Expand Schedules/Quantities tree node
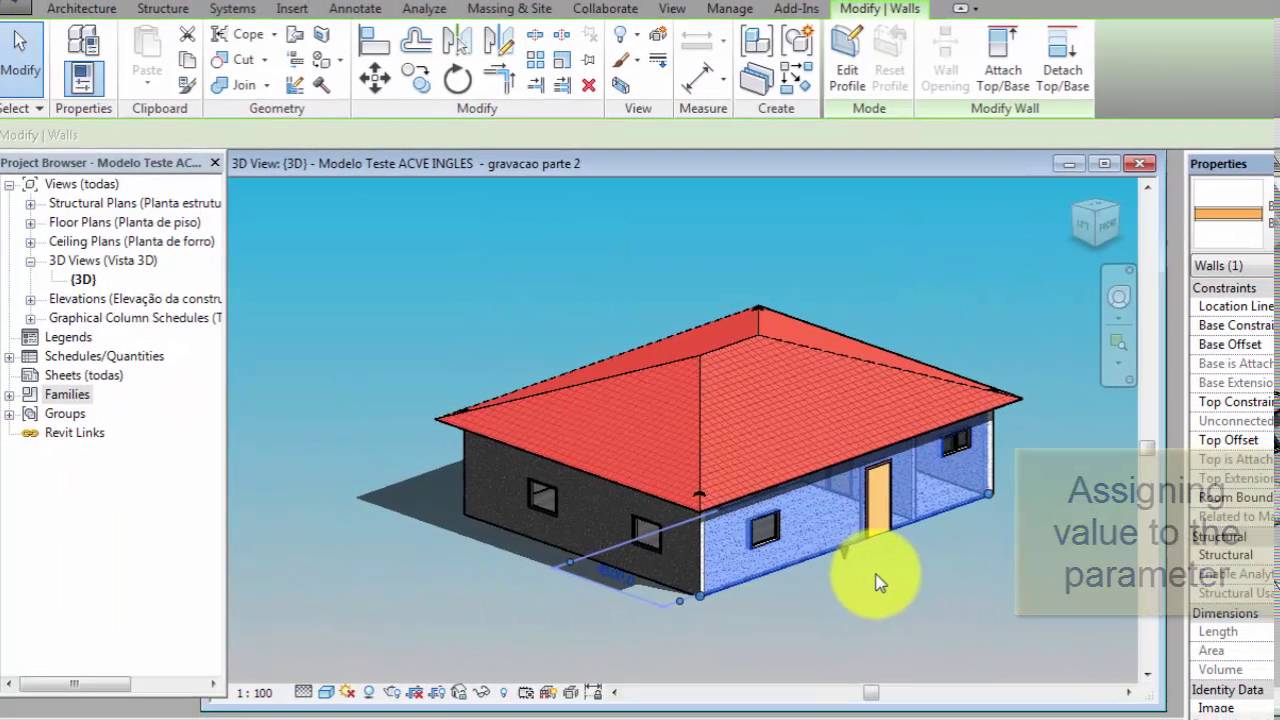The height and width of the screenshot is (720, 1280). click(x=10, y=357)
